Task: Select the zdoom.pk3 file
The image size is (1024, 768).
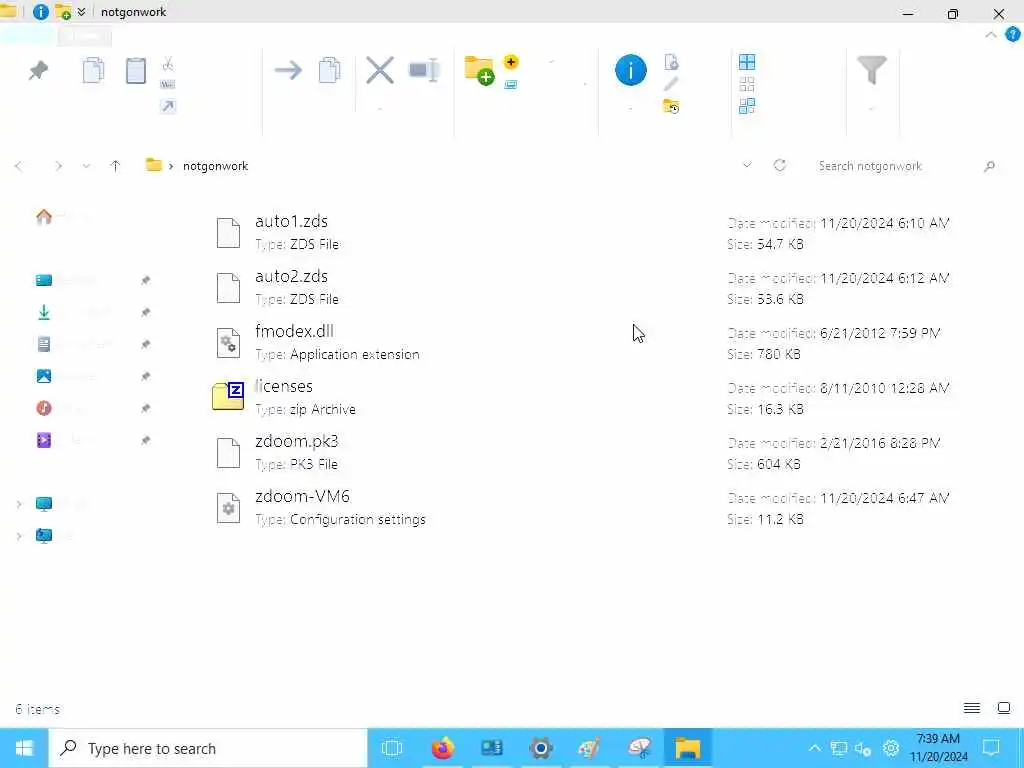Action: tap(584, 452)
